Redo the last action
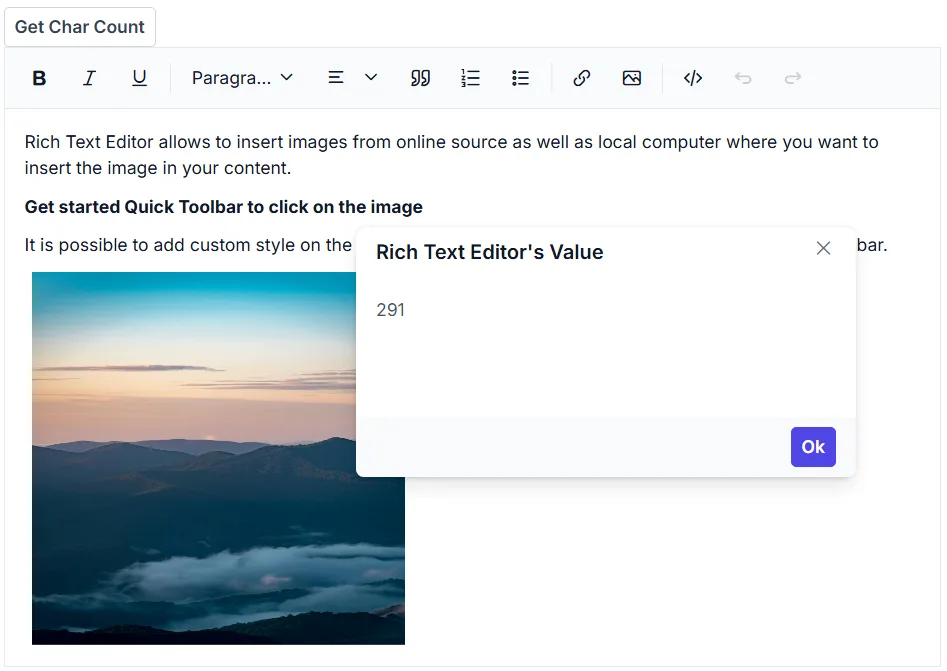Image resolution: width=947 pixels, height=671 pixels. [x=793, y=78]
